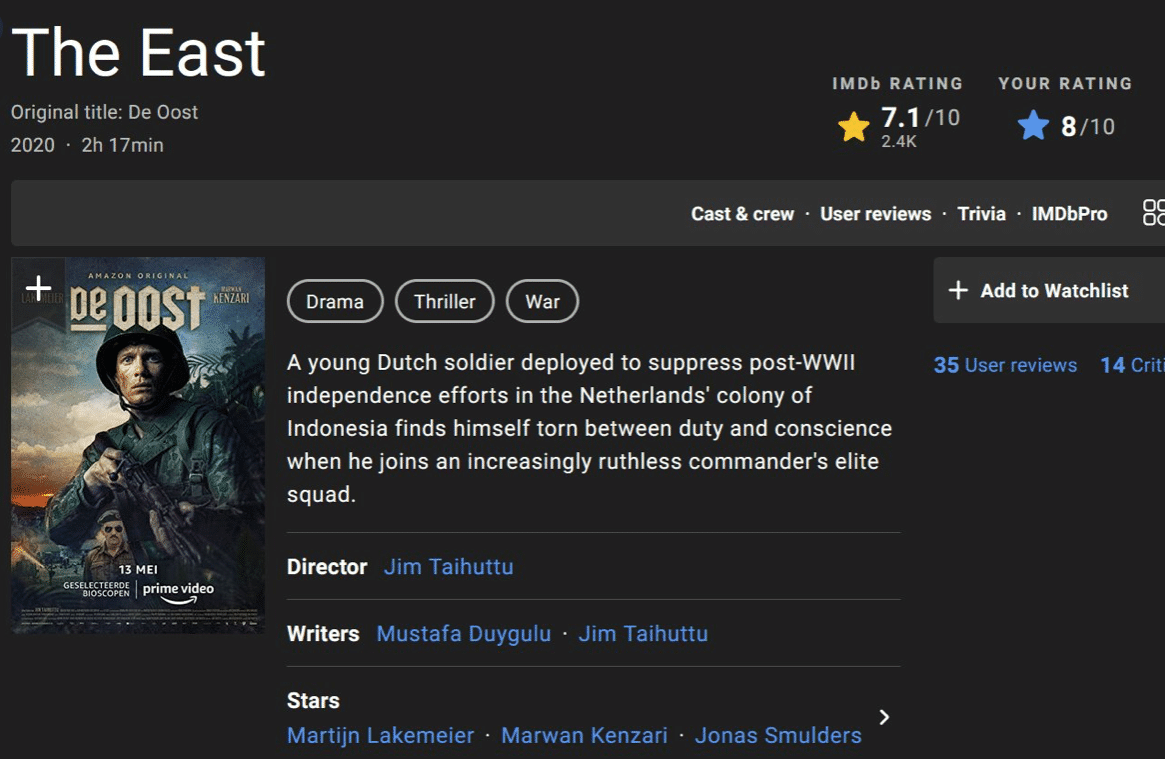The image size is (1165, 759).
Task: Click the plus icon in Add to Watchlist
Action: coord(958,290)
